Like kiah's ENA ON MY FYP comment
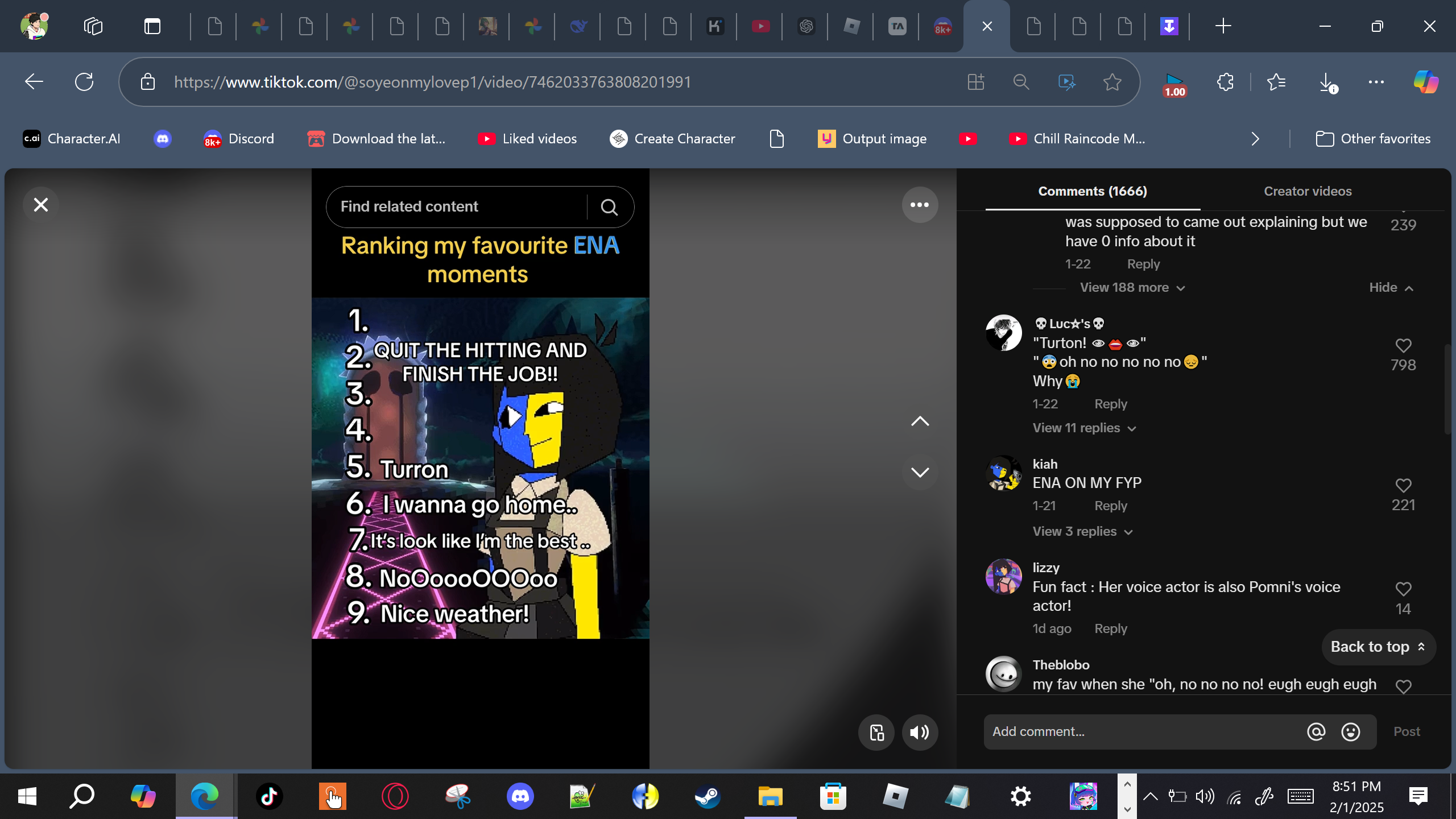1456x819 pixels. [1403, 486]
